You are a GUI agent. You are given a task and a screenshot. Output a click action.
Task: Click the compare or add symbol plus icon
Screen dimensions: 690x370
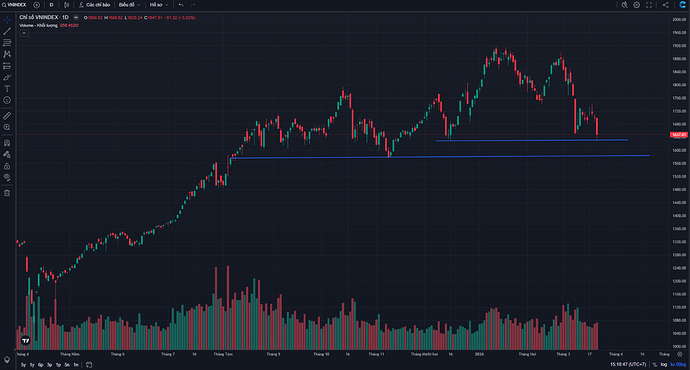37,5
